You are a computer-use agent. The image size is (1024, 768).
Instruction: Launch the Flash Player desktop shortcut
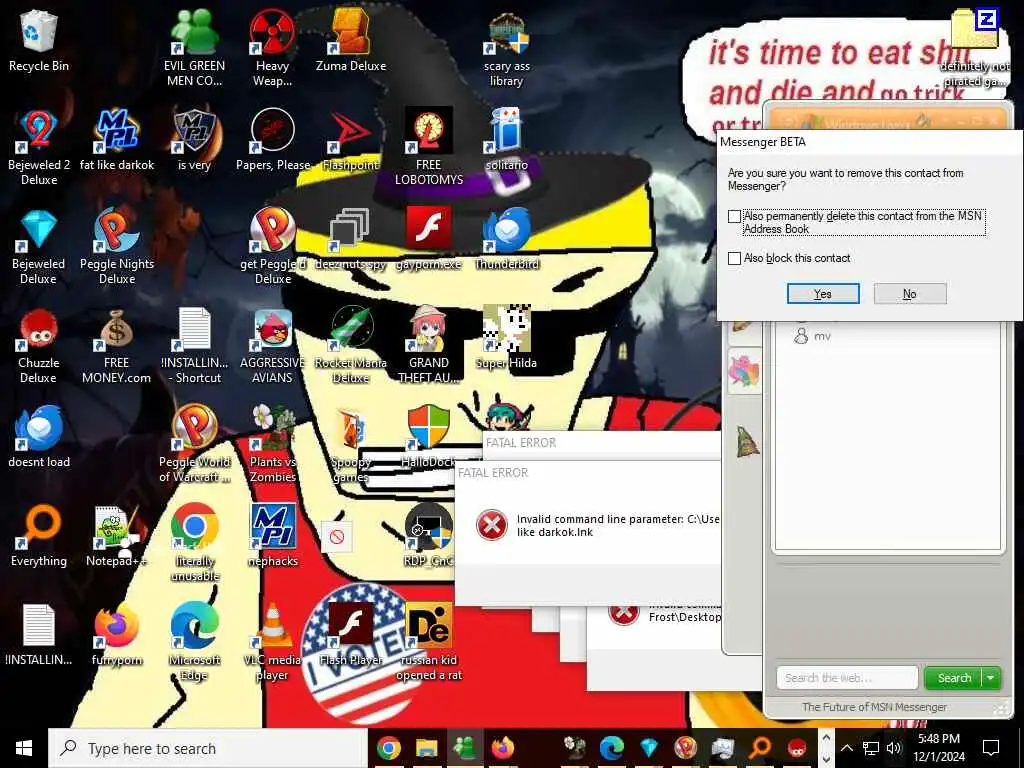pyautogui.click(x=351, y=636)
